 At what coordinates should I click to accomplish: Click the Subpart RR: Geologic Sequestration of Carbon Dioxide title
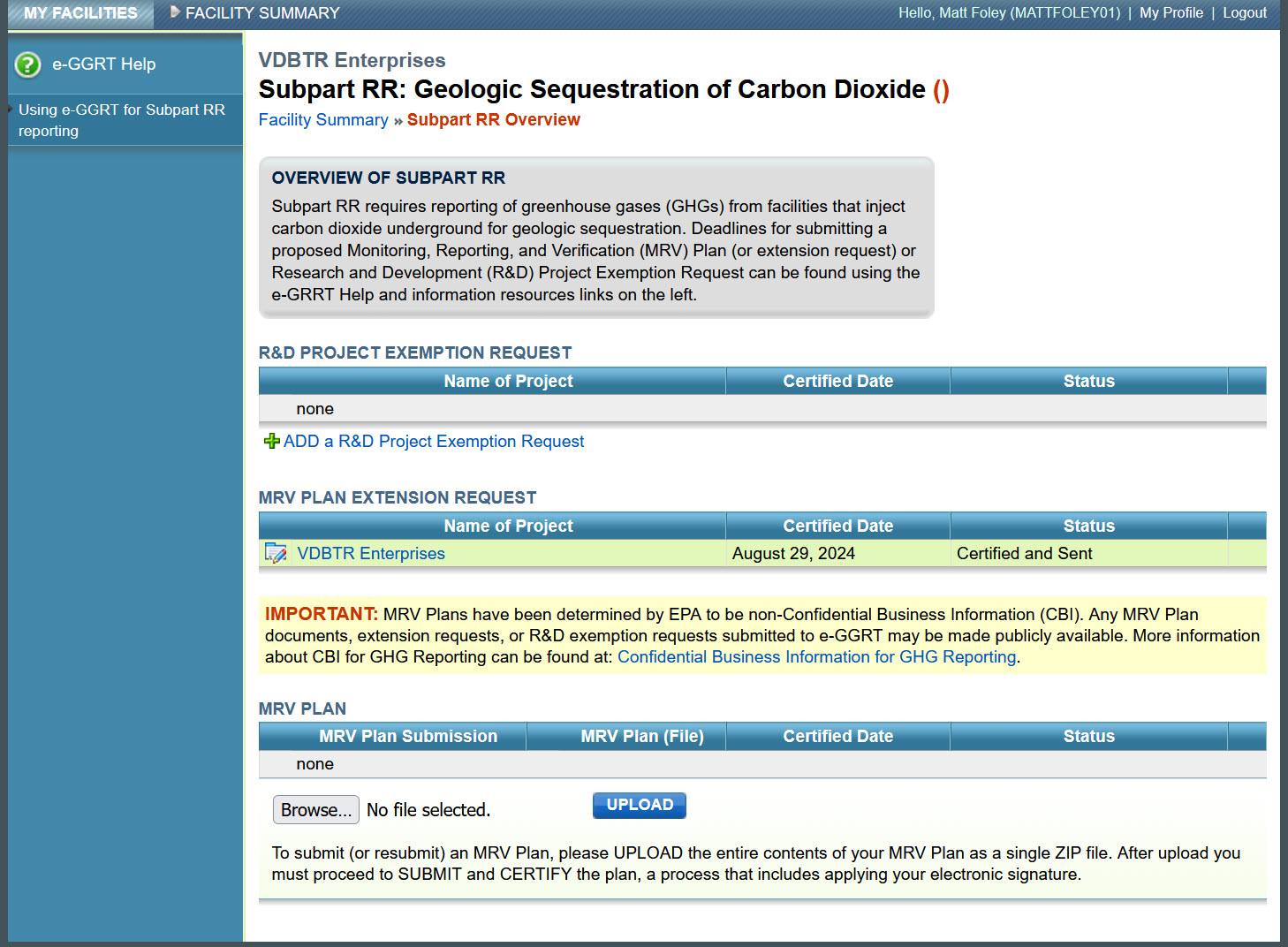(592, 89)
